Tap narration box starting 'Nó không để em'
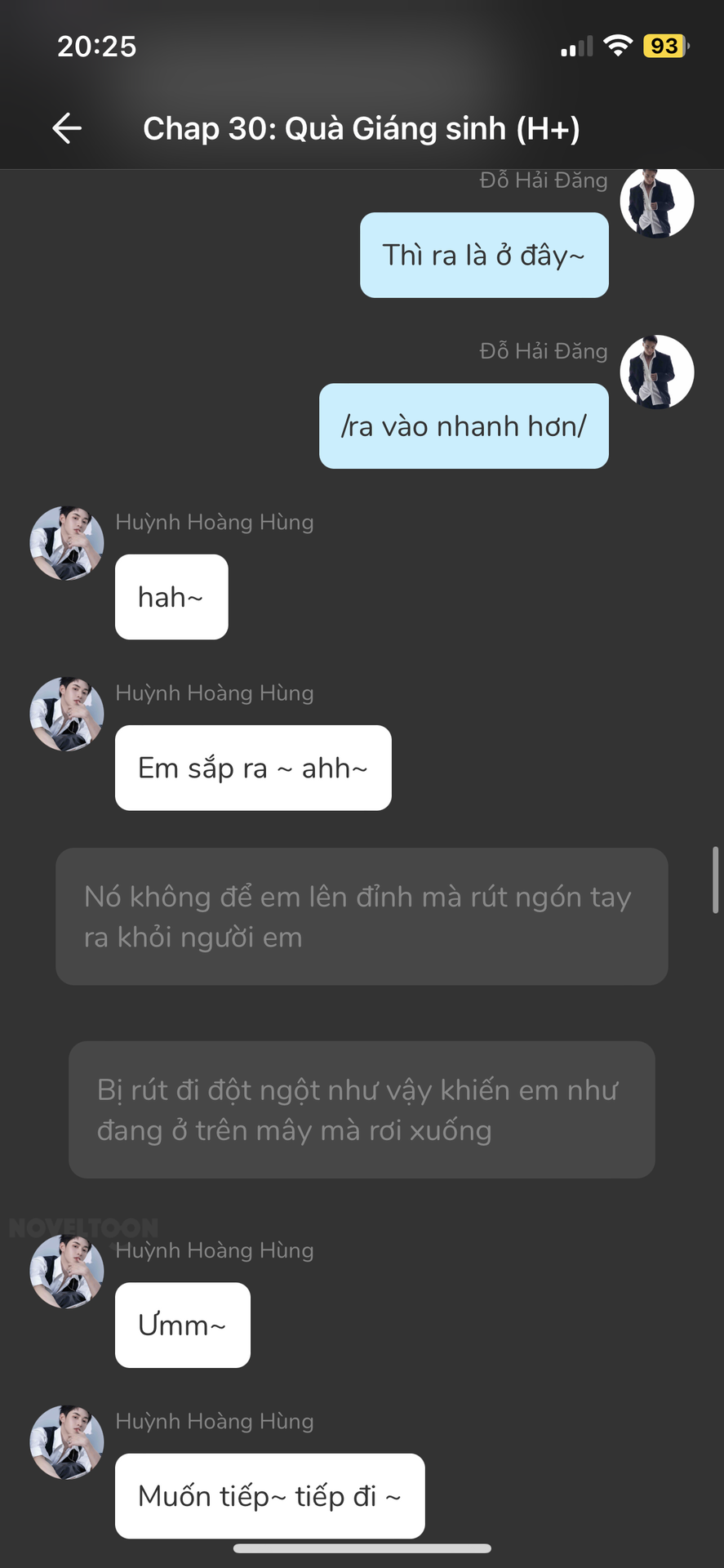This screenshot has width=724, height=1568. coord(362,916)
